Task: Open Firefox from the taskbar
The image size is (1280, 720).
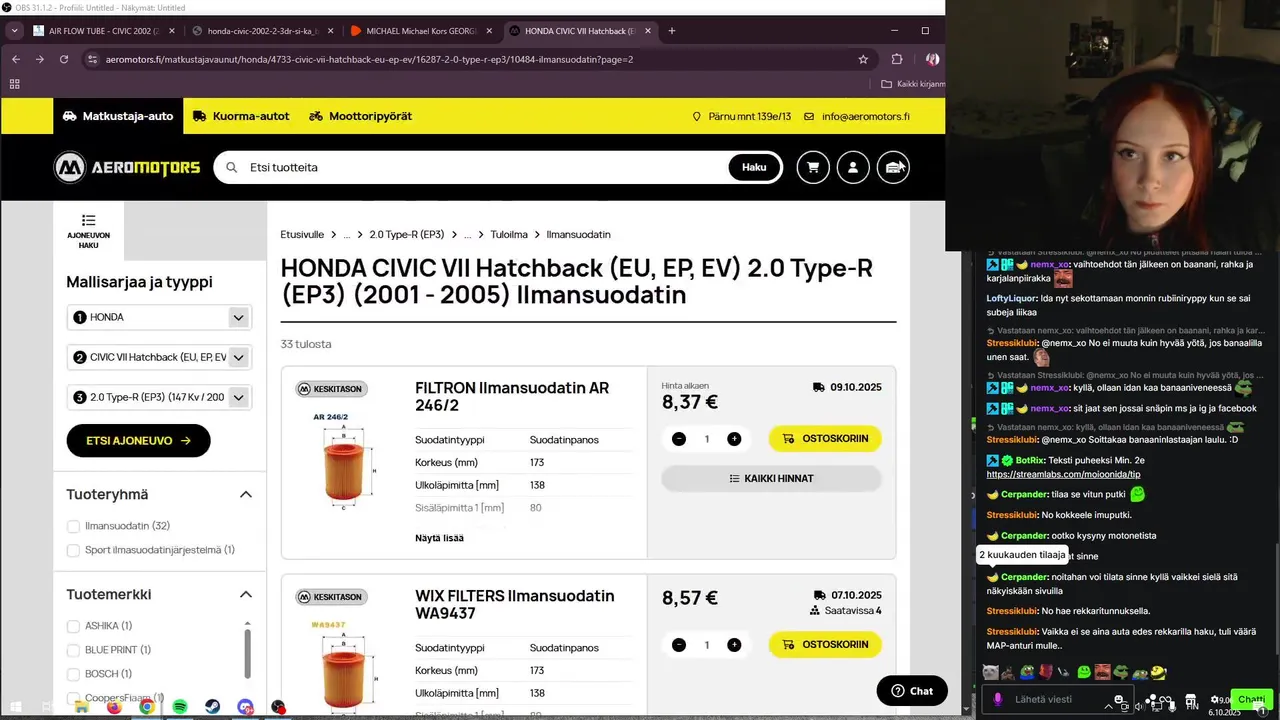Action: 114,707
